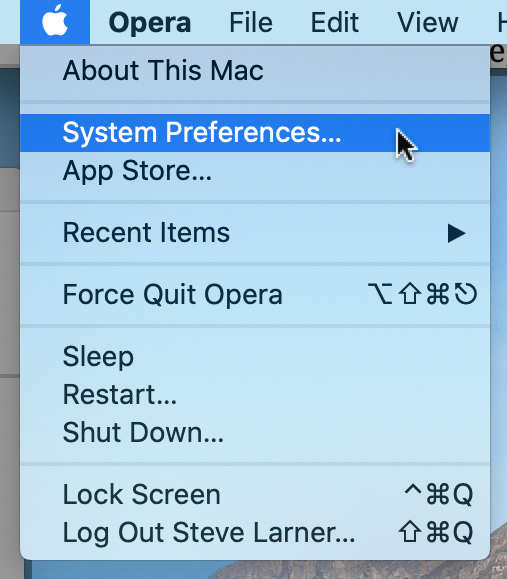Click the Lock Screen shortcut symbols

[438, 494]
